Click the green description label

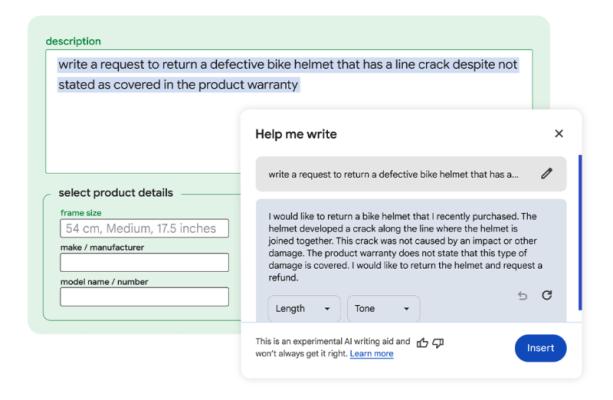point(73,41)
